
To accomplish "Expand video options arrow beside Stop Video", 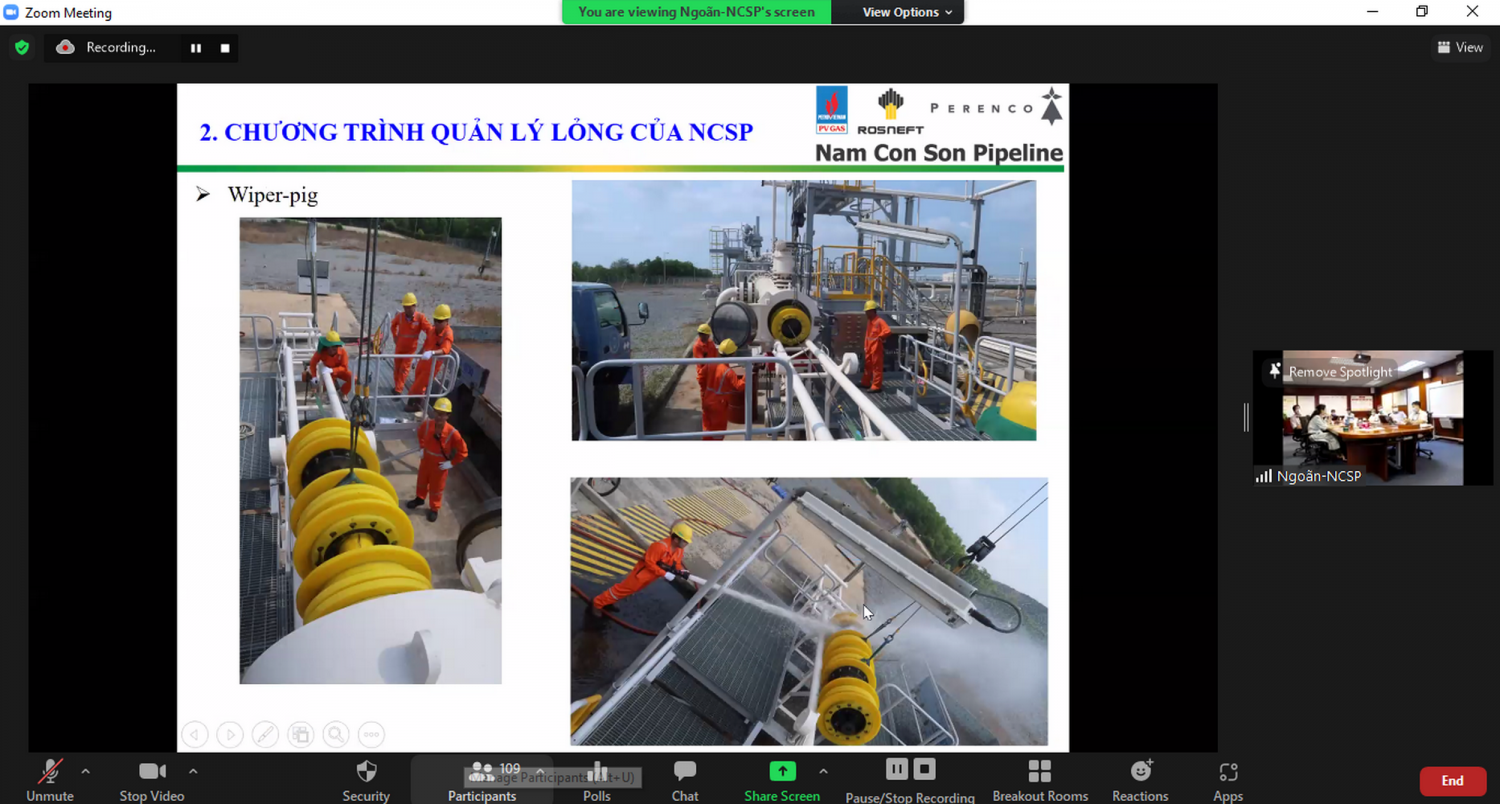I will [x=193, y=771].
